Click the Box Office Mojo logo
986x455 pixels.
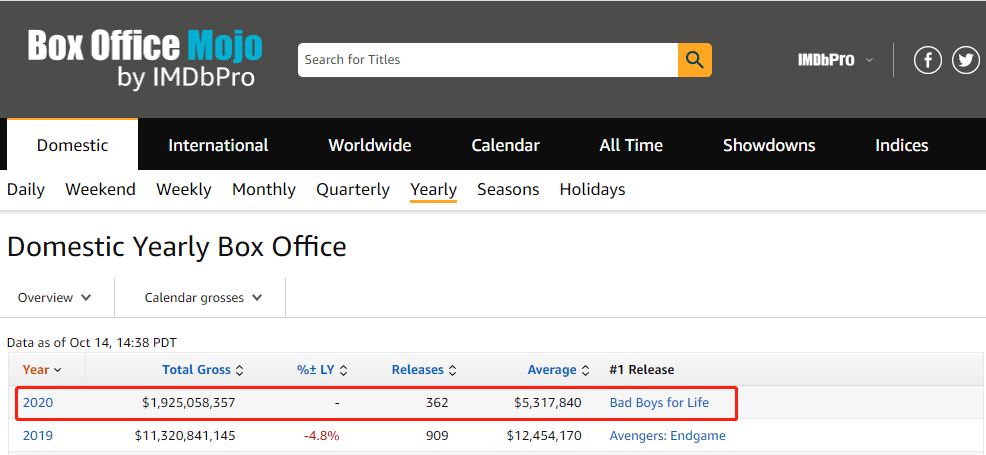point(145,59)
